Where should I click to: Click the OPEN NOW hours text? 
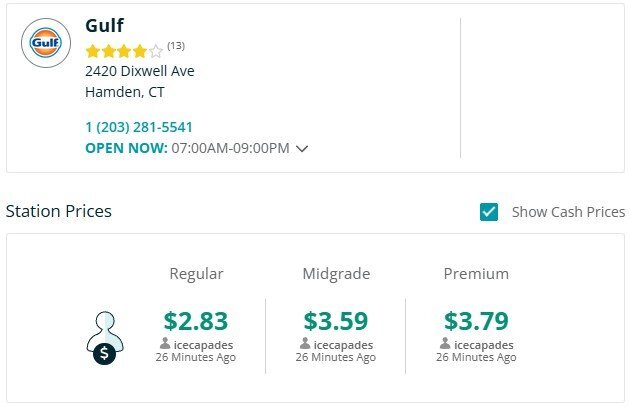click(x=127, y=148)
